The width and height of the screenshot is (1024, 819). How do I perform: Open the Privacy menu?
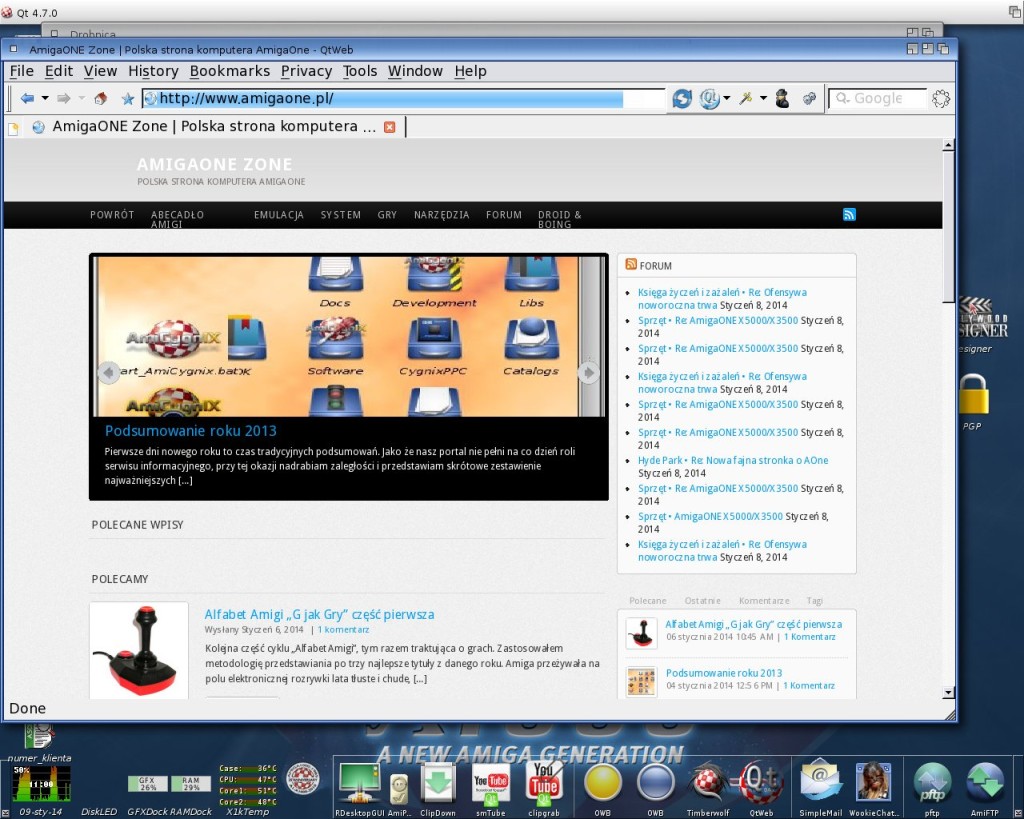point(306,71)
